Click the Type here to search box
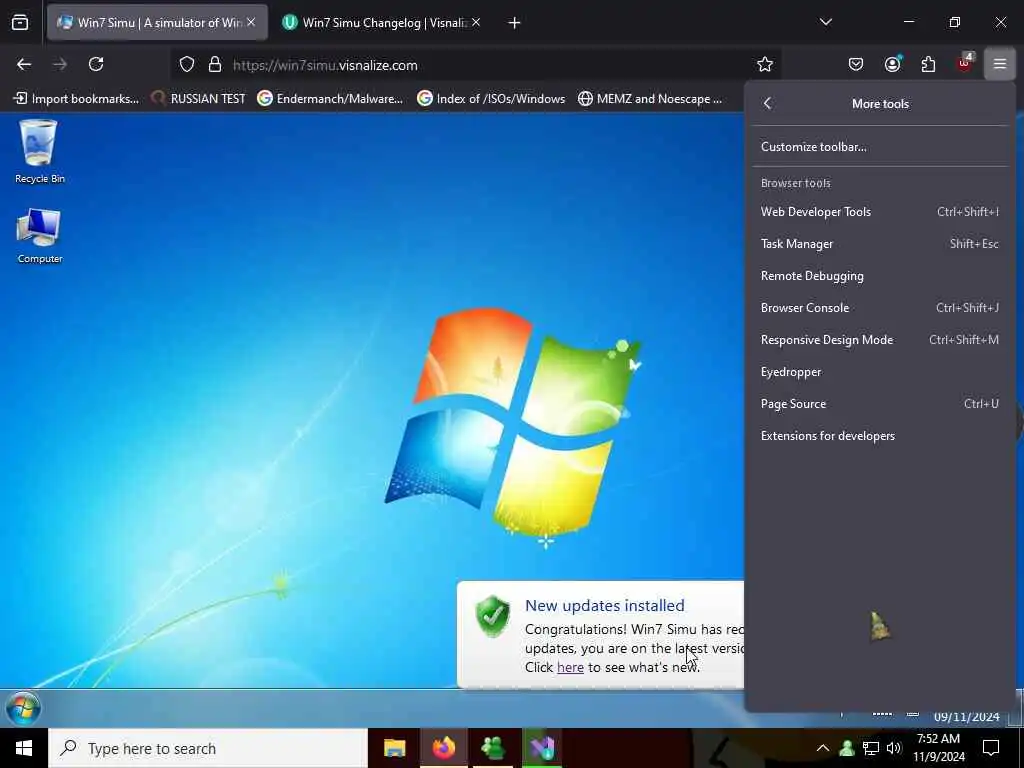The image size is (1024, 768). [x=208, y=748]
